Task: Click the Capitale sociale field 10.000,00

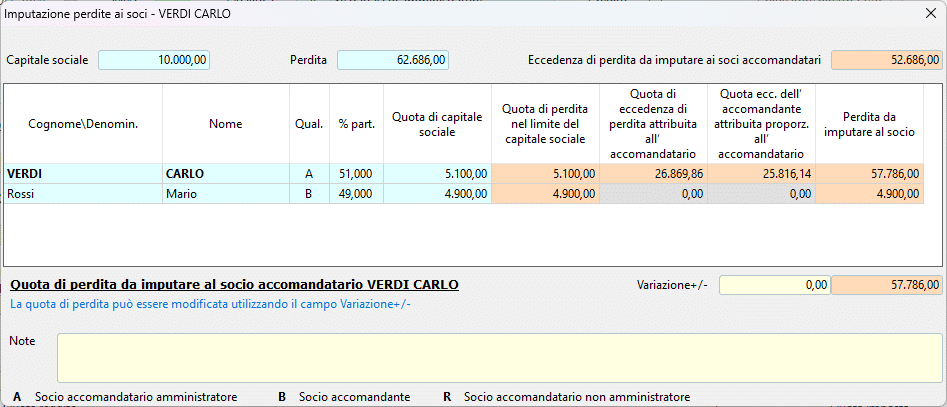Action: 154,60
